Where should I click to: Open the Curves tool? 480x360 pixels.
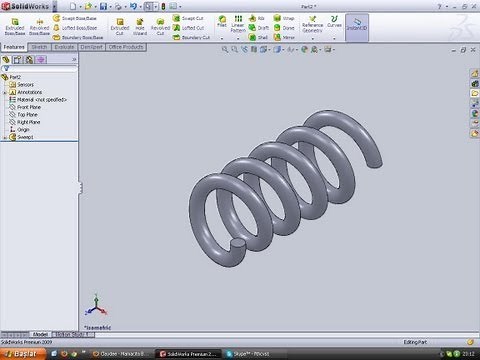pyautogui.click(x=334, y=21)
